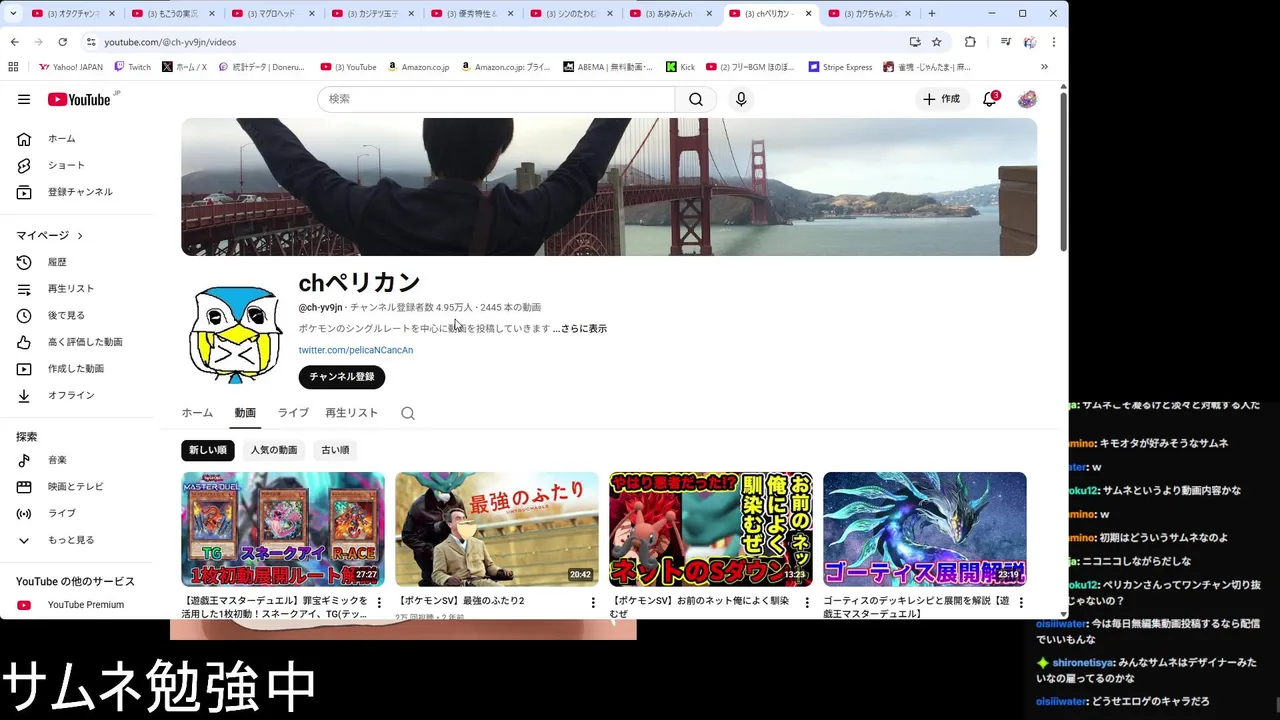Search within the channel magnifier icon
This screenshot has width=1280, height=720.
(x=408, y=413)
